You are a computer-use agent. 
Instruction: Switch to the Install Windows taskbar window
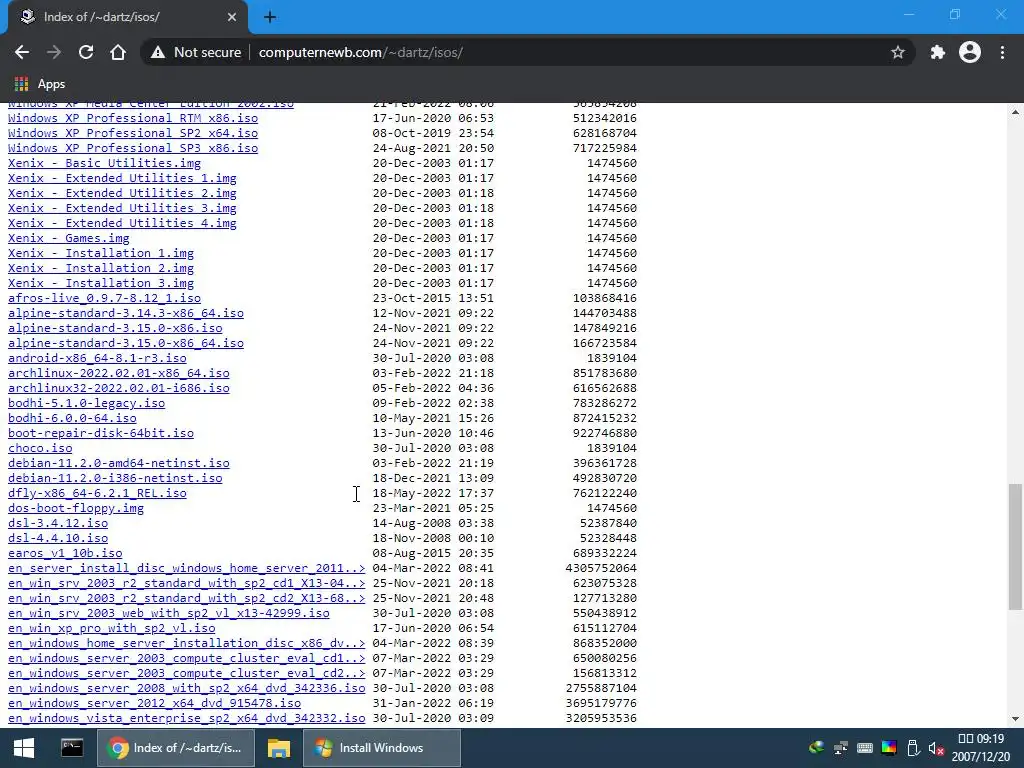point(381,748)
